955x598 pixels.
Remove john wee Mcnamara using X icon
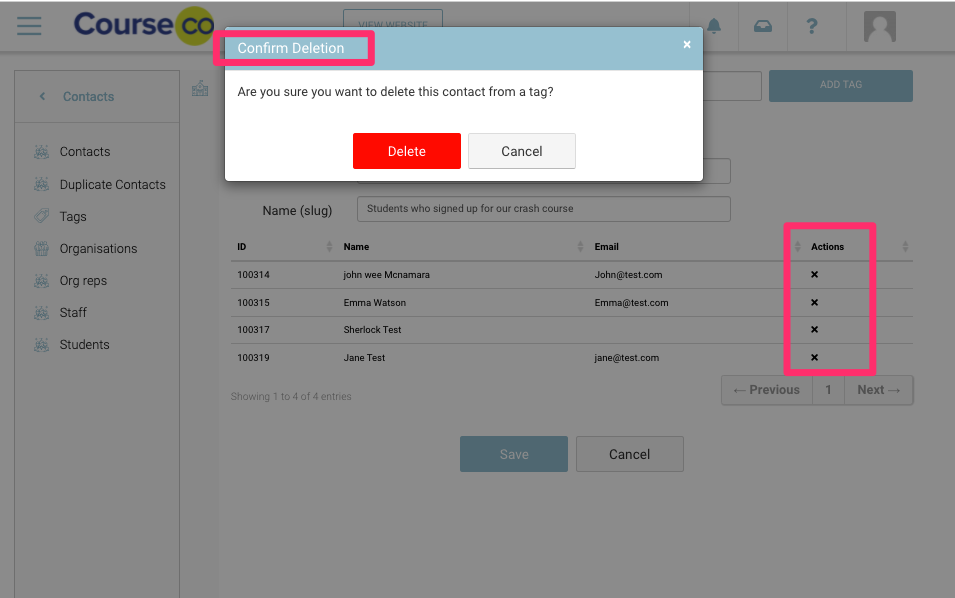point(814,275)
